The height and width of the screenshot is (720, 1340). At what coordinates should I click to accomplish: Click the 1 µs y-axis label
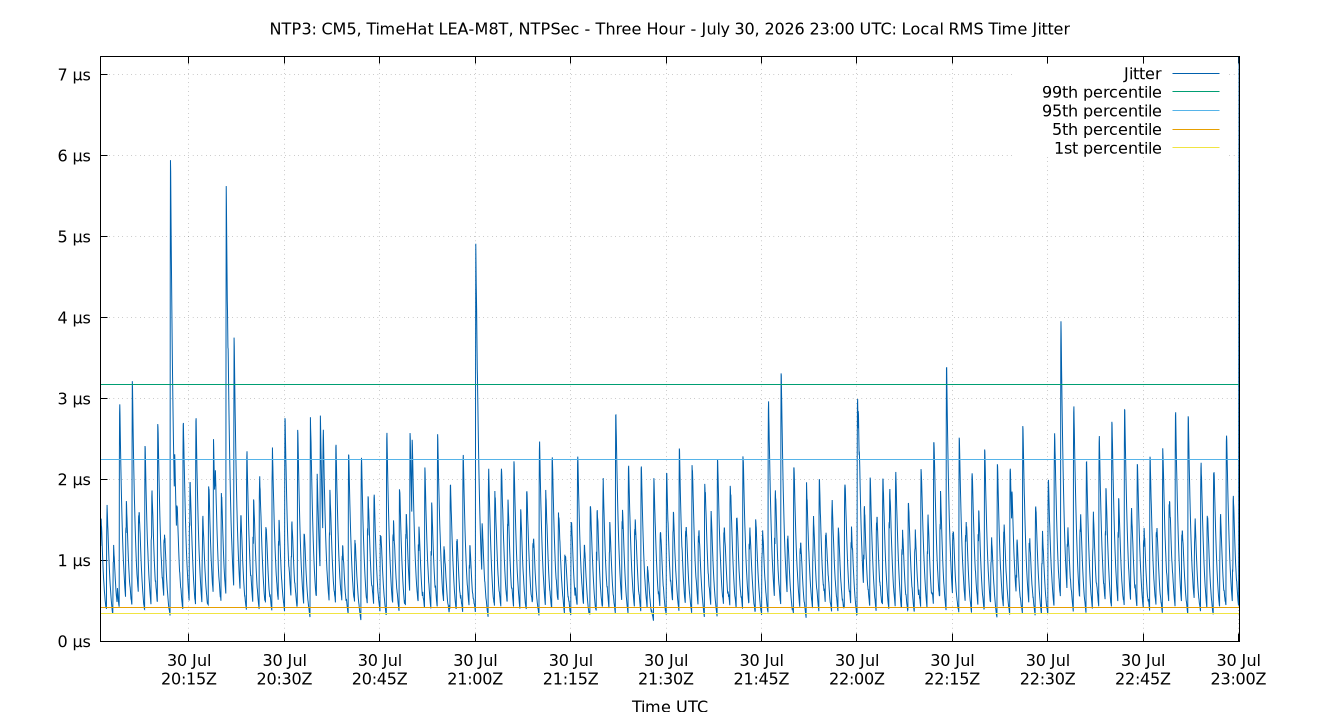tap(73, 561)
